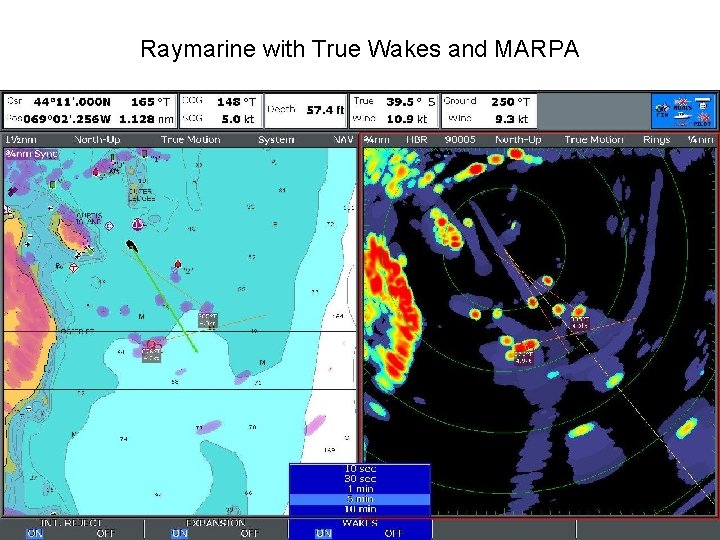Choose 1 min wake length
The image size is (720, 540).
click(360, 489)
